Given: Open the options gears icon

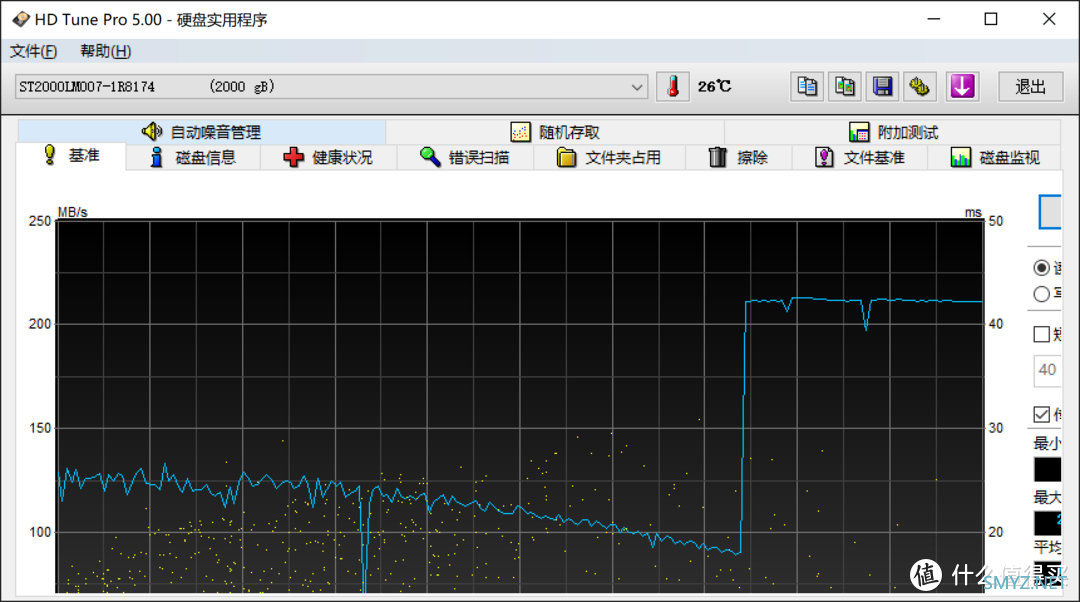Looking at the screenshot, I should tap(920, 87).
